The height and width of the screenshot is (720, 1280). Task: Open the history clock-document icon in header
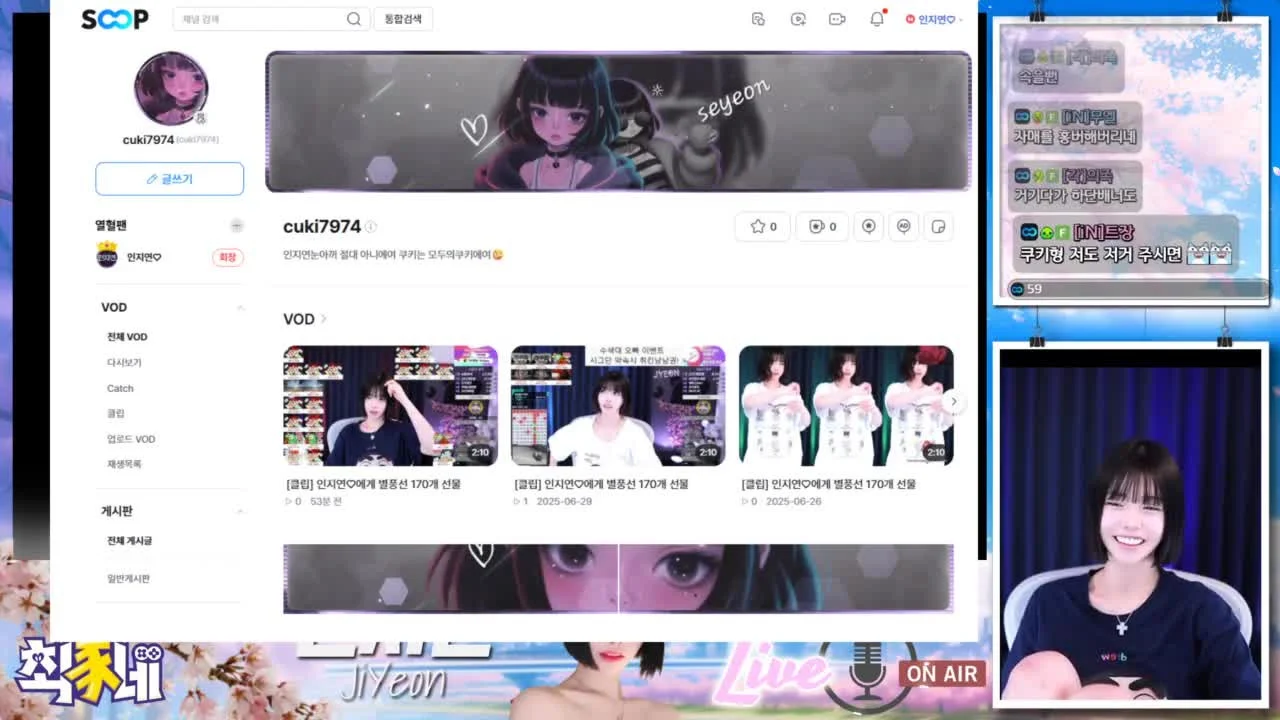pyautogui.click(x=758, y=19)
